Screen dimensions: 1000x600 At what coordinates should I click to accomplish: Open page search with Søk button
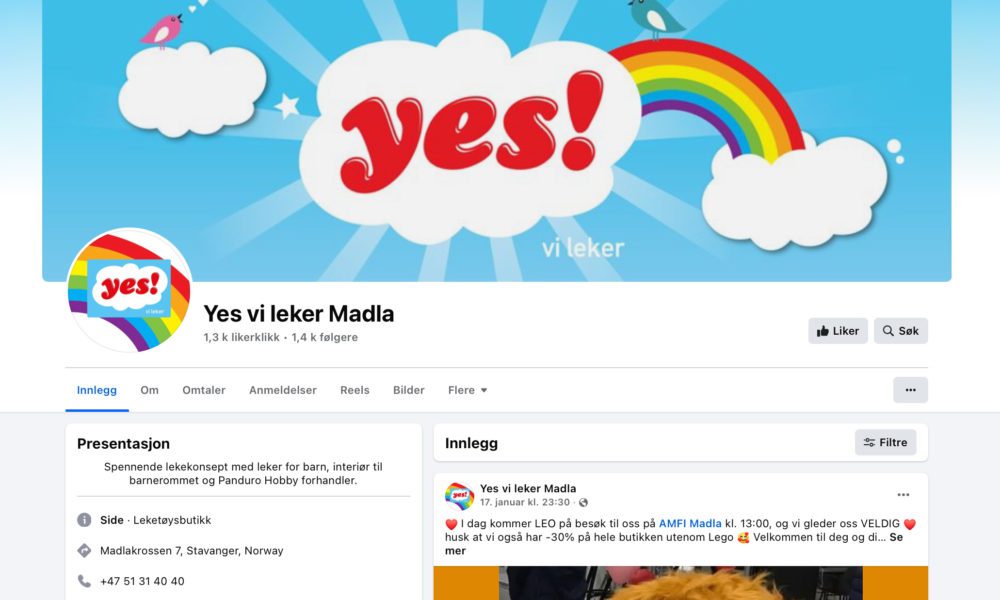[901, 331]
